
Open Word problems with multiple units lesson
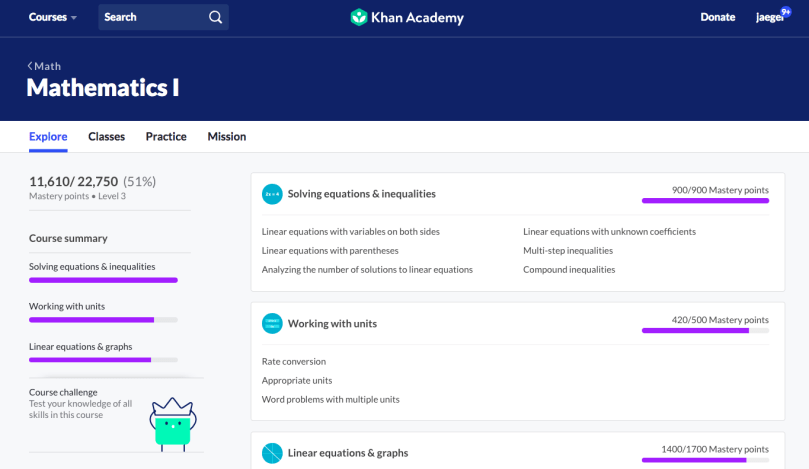330,399
